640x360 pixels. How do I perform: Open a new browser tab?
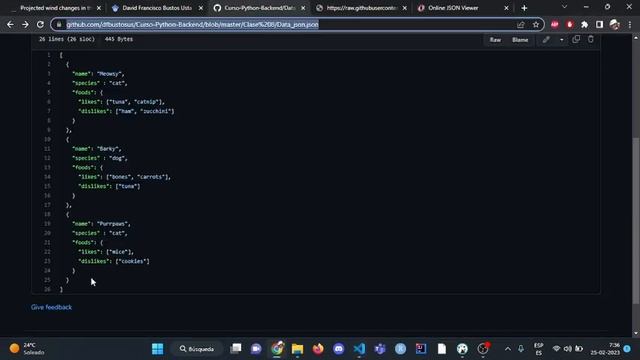[x=524, y=8]
